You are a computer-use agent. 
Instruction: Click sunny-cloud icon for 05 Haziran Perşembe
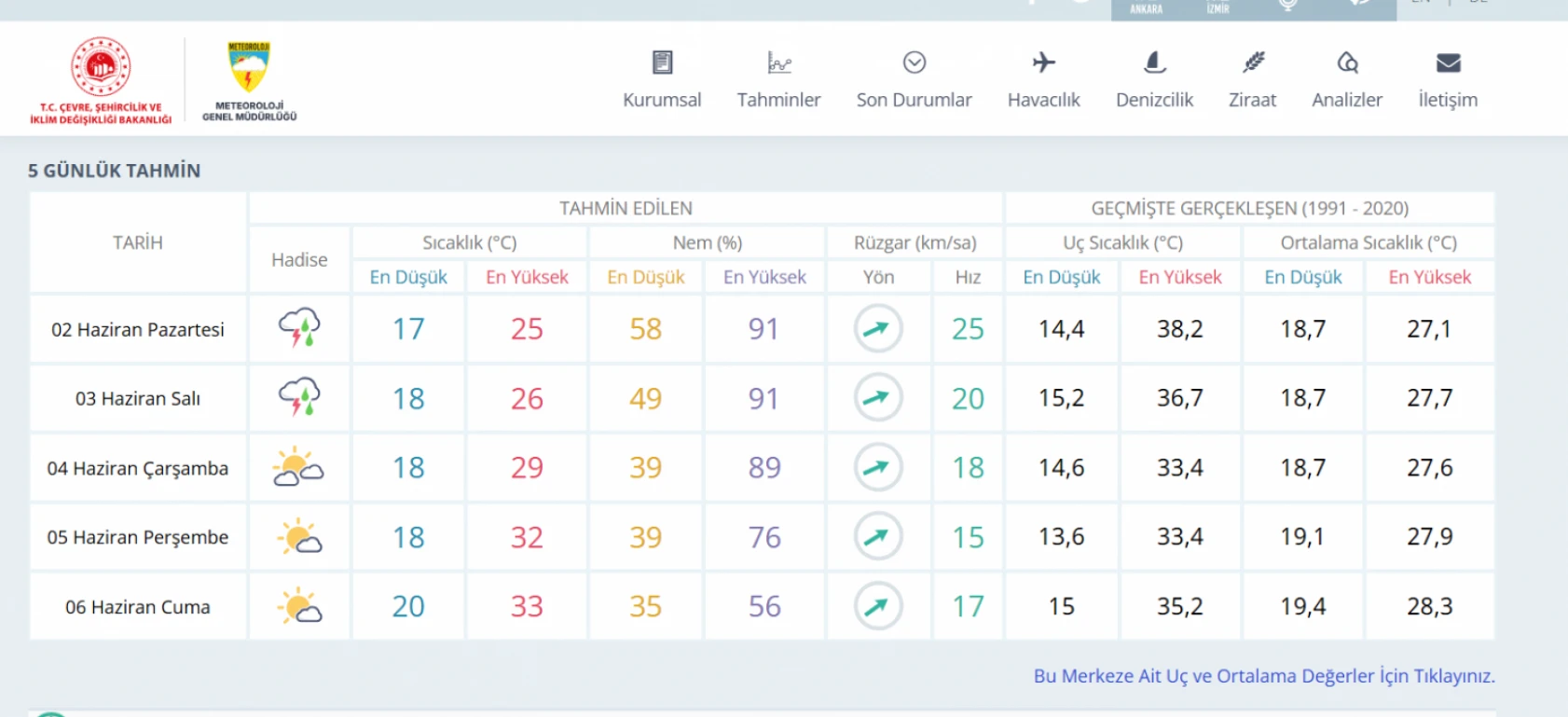coord(299,537)
